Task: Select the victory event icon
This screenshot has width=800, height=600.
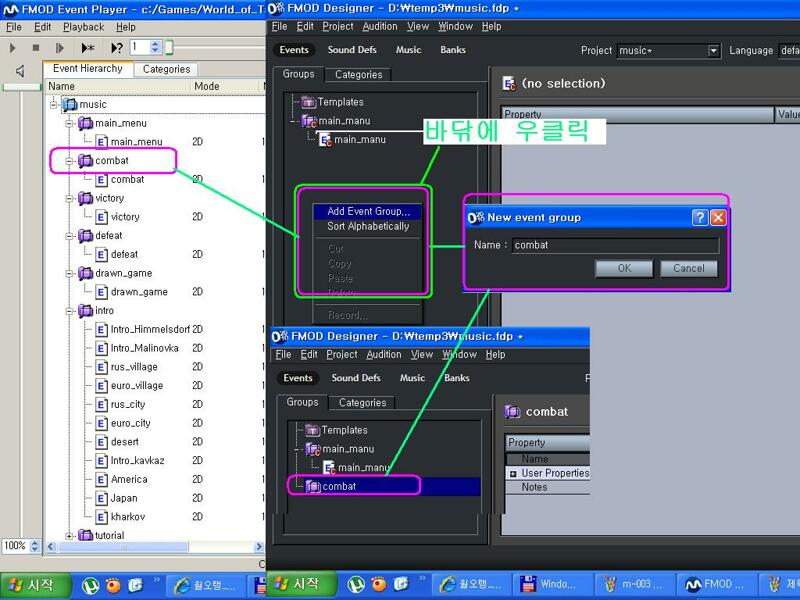Action: 102,217
